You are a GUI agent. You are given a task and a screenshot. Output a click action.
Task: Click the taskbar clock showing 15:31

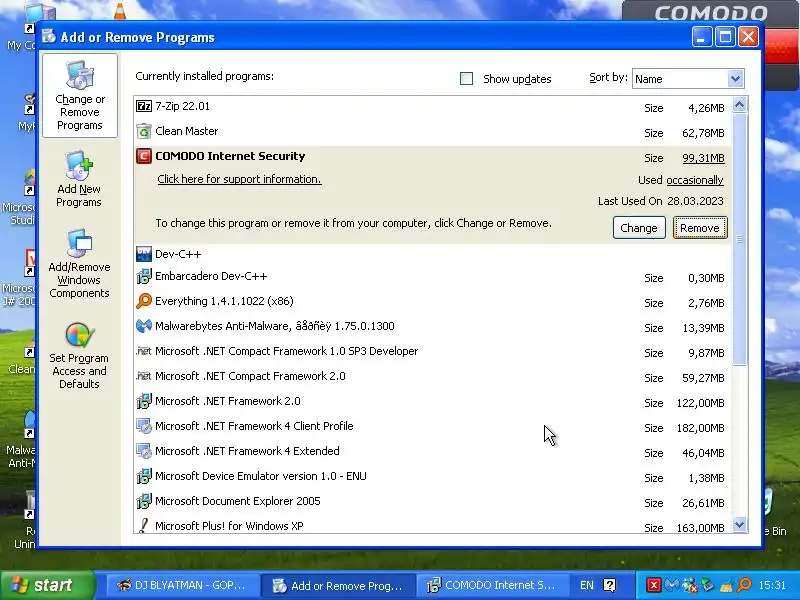[x=772, y=585]
